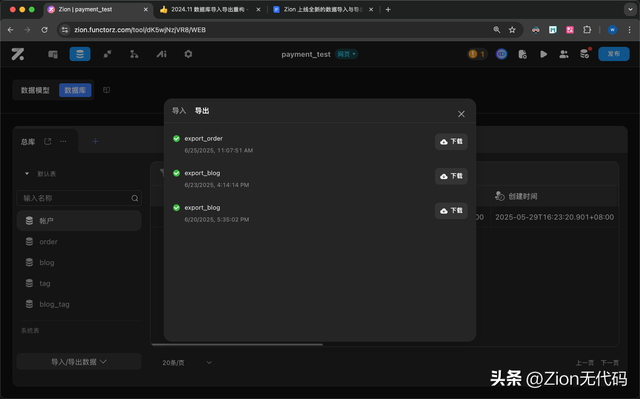Go to 下一页 next page

609,363
